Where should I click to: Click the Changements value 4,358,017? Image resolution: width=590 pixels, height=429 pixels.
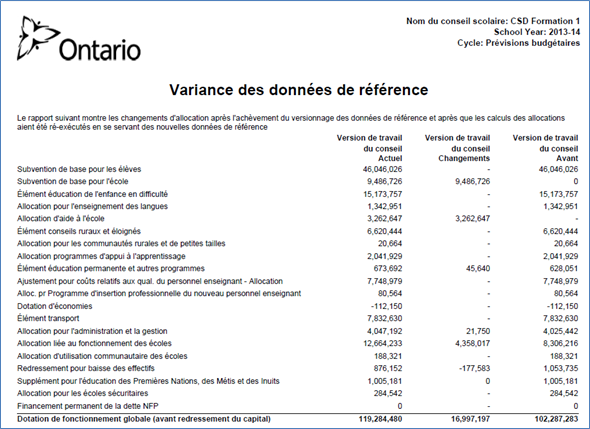click(x=473, y=344)
